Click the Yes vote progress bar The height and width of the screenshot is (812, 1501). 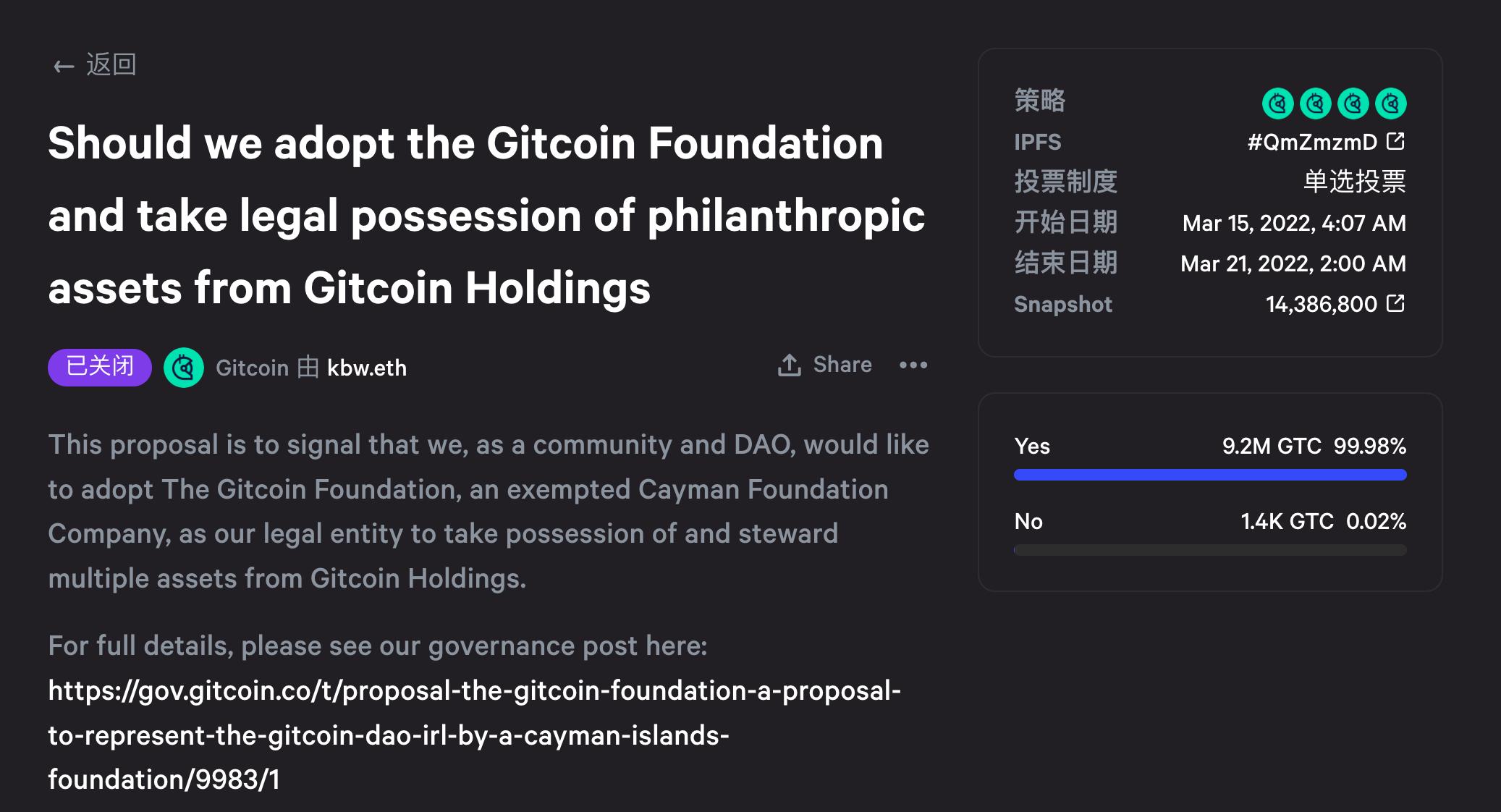1209,475
